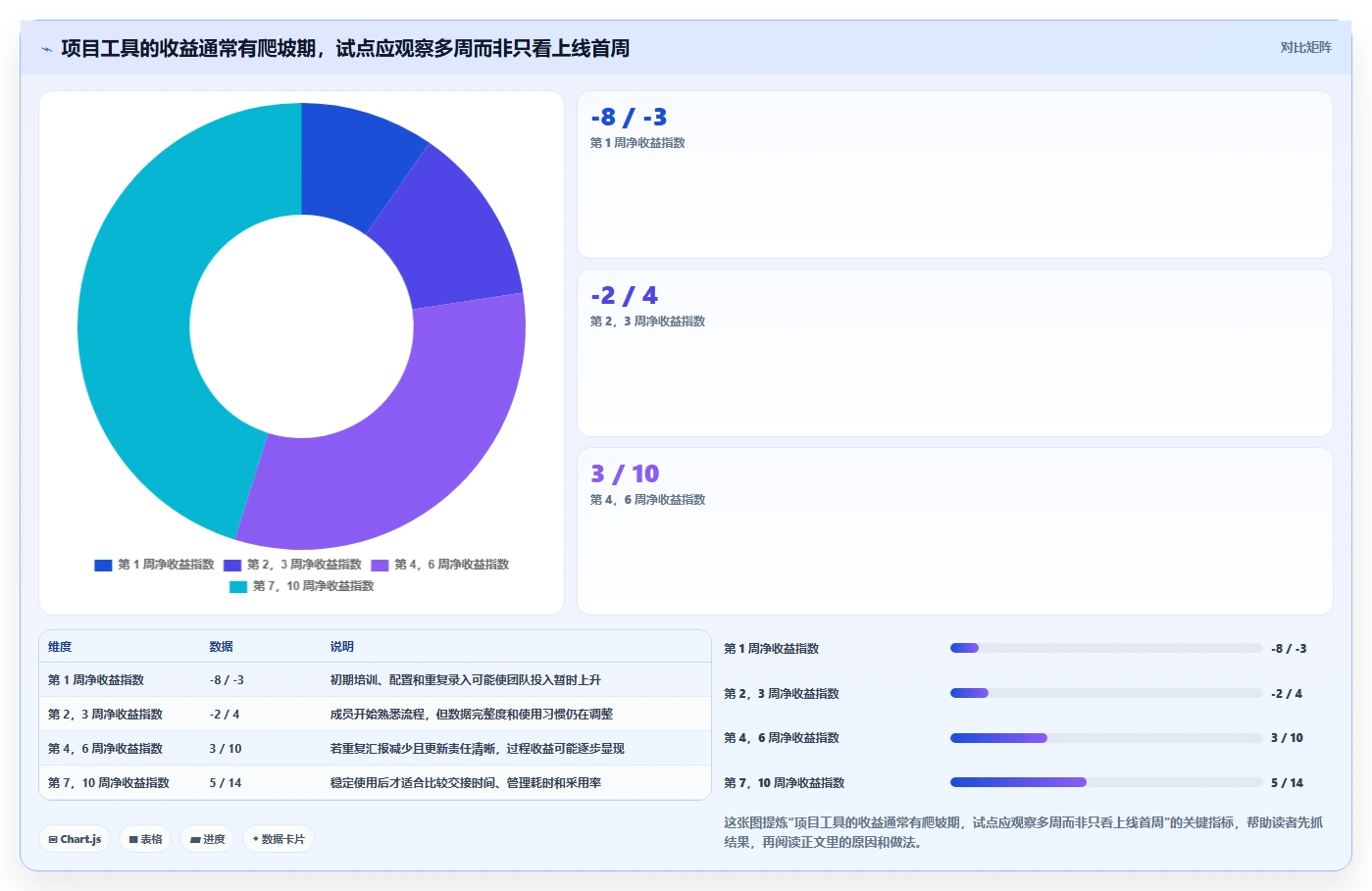The height and width of the screenshot is (891, 1372).
Task: Click table value -8 / -3
Action: (227, 680)
